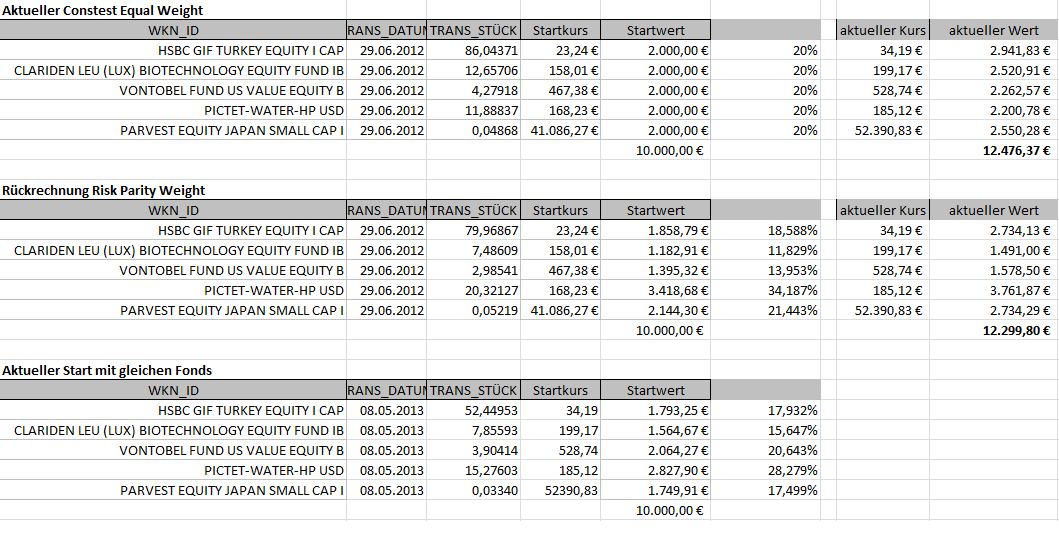The width and height of the screenshot is (1059, 540).
Task: Click the 'Aktueller Start mit gleichen Fonds' title
Action: pyautogui.click(x=107, y=371)
